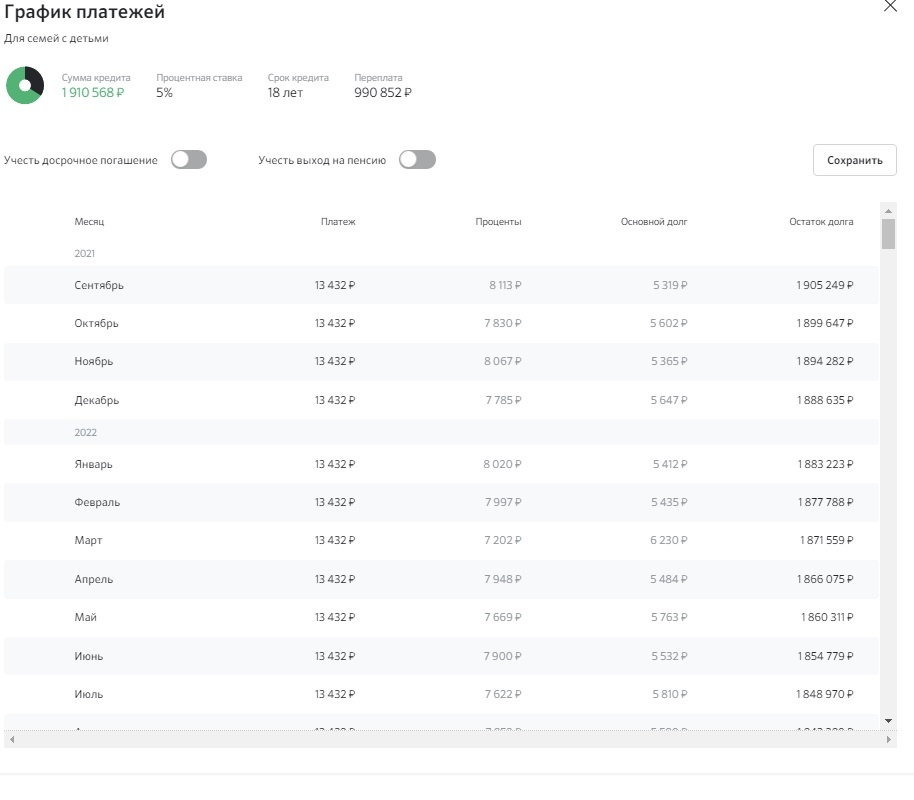Select the Декабрь month row
Viewport: 914px width, 800px height.
pyautogui.click(x=441, y=400)
